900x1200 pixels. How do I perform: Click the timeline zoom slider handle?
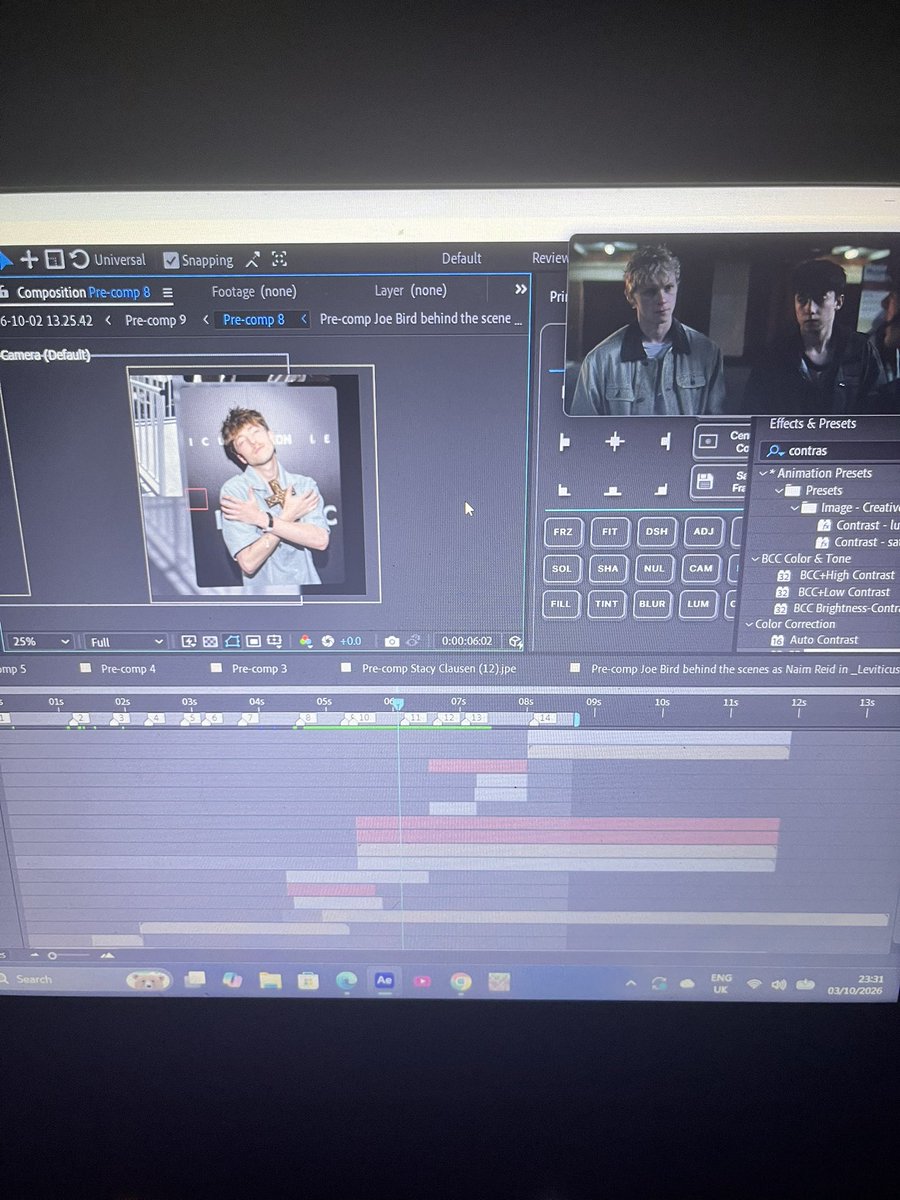click(52, 955)
